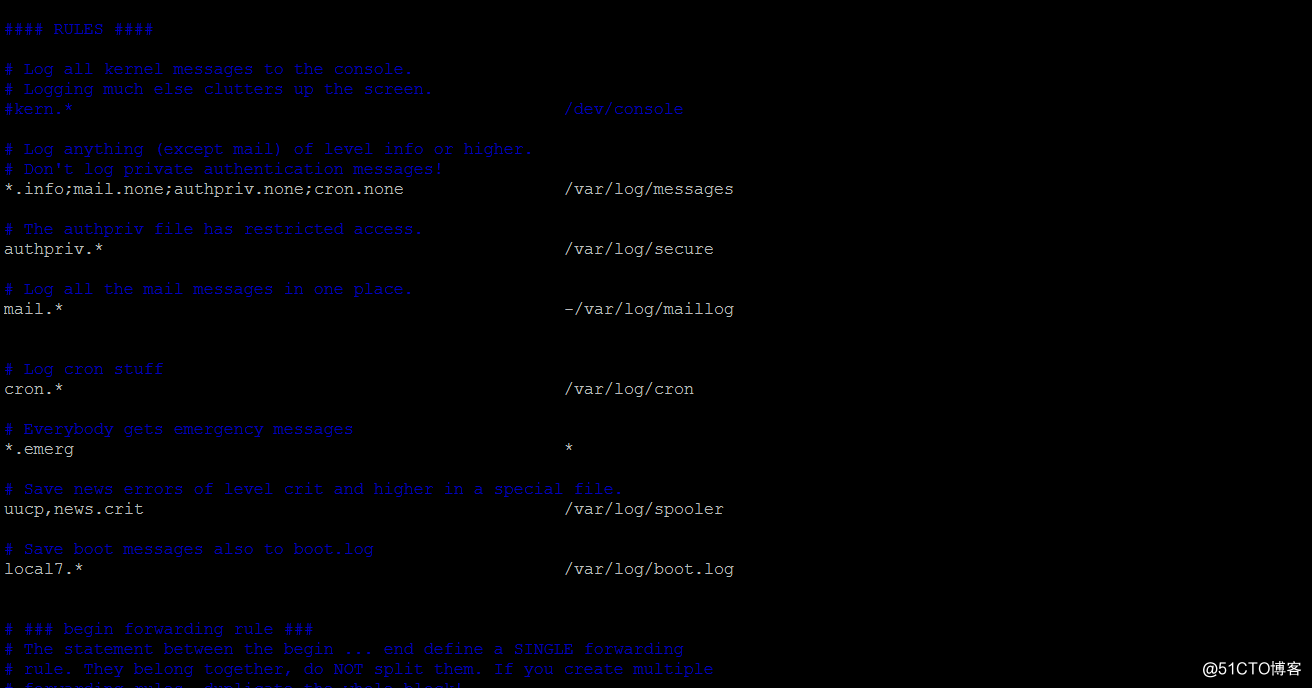
Task: Click the comment 'Log all kernel messages to the console.'
Action: click(x=218, y=69)
